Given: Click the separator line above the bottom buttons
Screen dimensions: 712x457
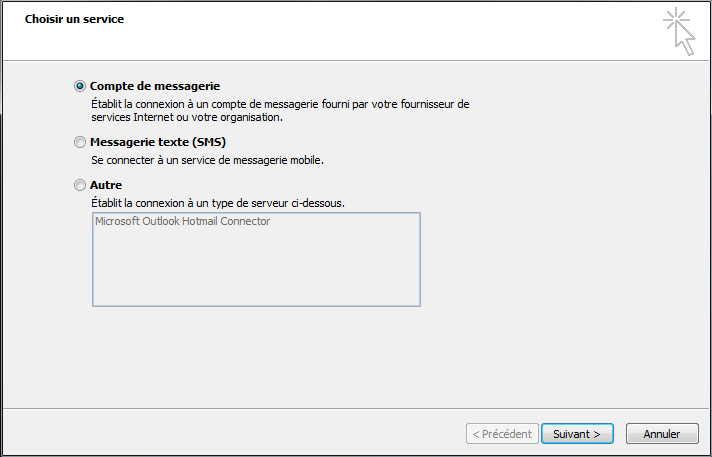Looking at the screenshot, I should pos(356,408).
